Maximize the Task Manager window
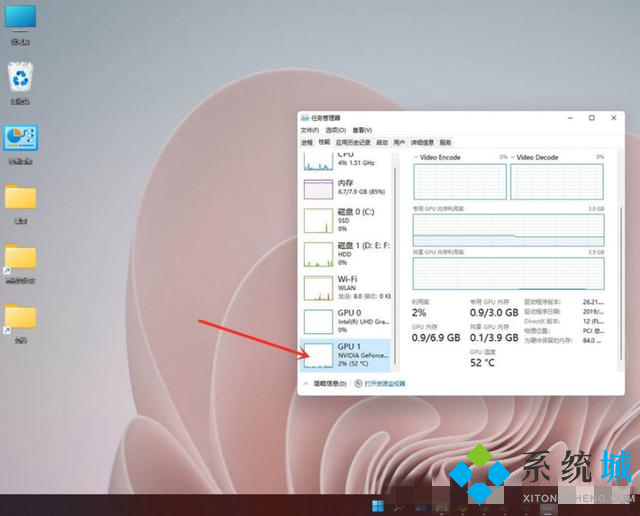This screenshot has width=640, height=516. tap(592, 118)
